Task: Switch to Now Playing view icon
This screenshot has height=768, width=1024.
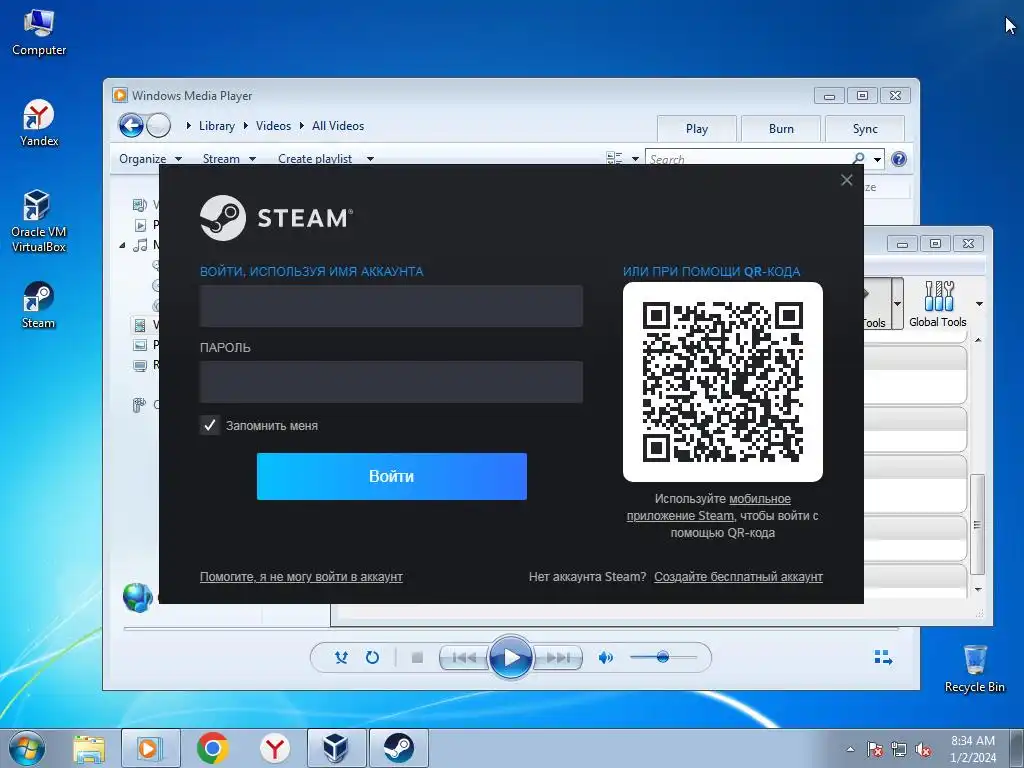Action: [883, 658]
